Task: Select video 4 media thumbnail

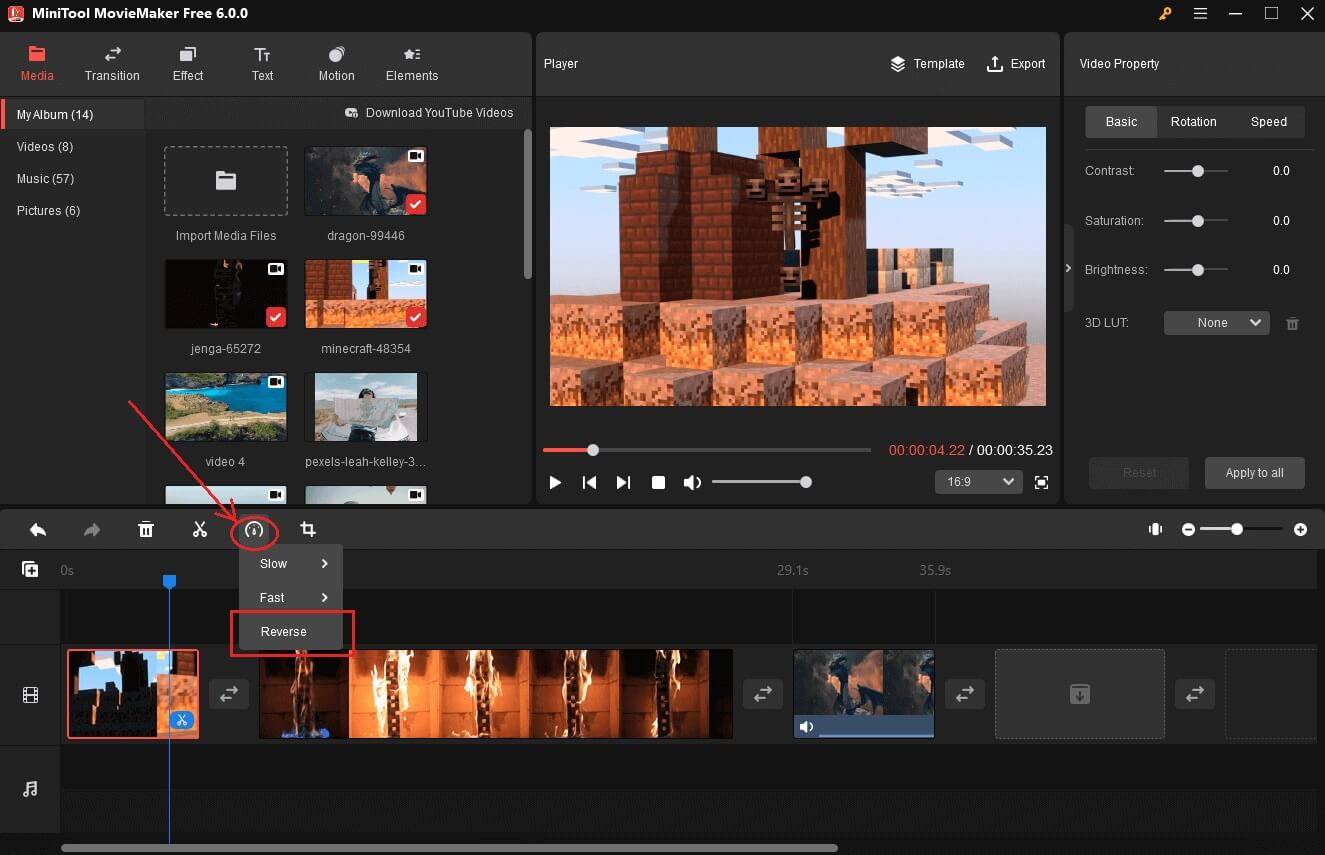Action: pyautogui.click(x=226, y=407)
